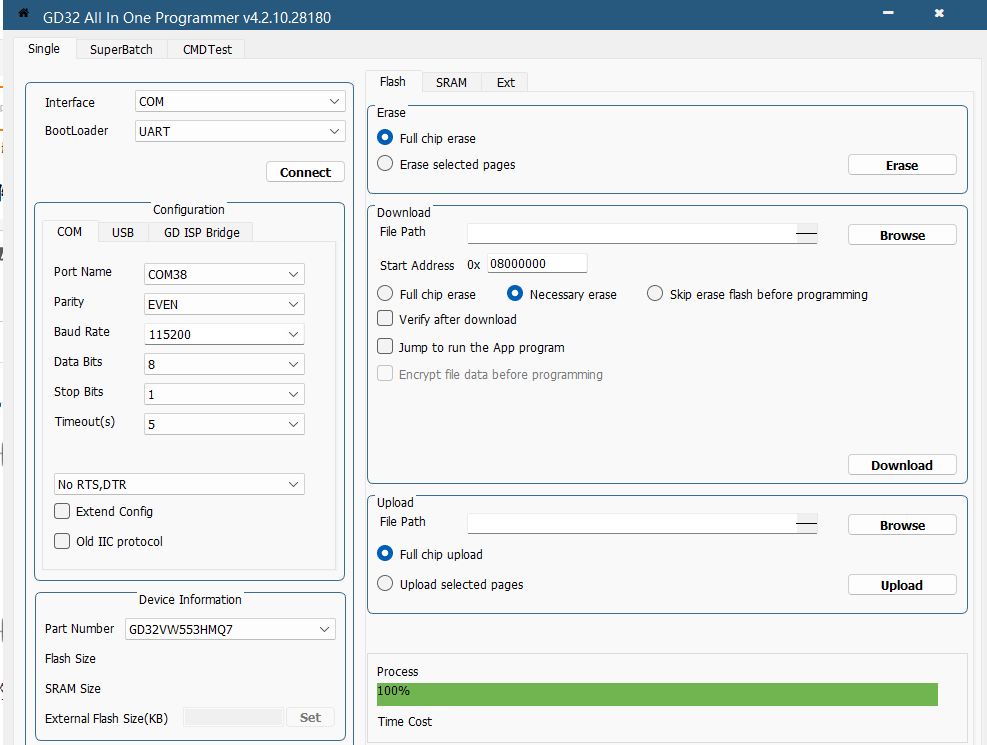The image size is (987, 745).
Task: Open the Data Bits dropdown
Action: 224,364
